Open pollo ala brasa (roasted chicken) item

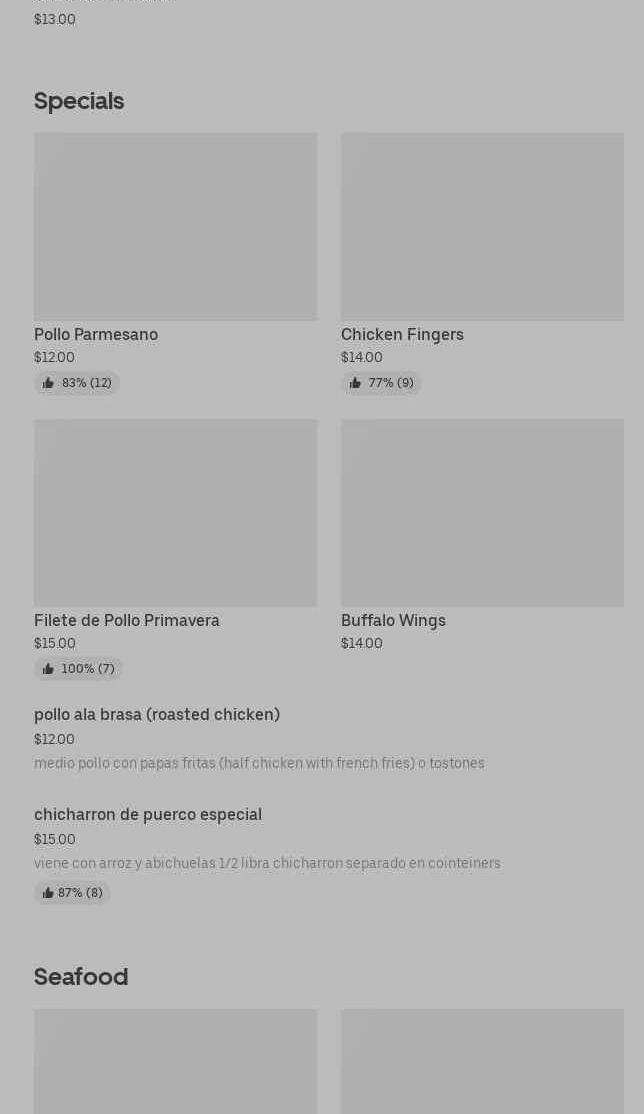click(157, 714)
